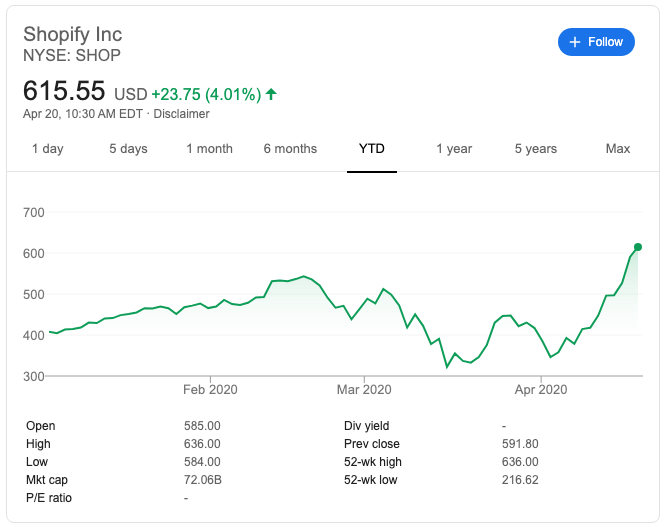
Task: Switch to the 5 days range
Action: click(128, 149)
